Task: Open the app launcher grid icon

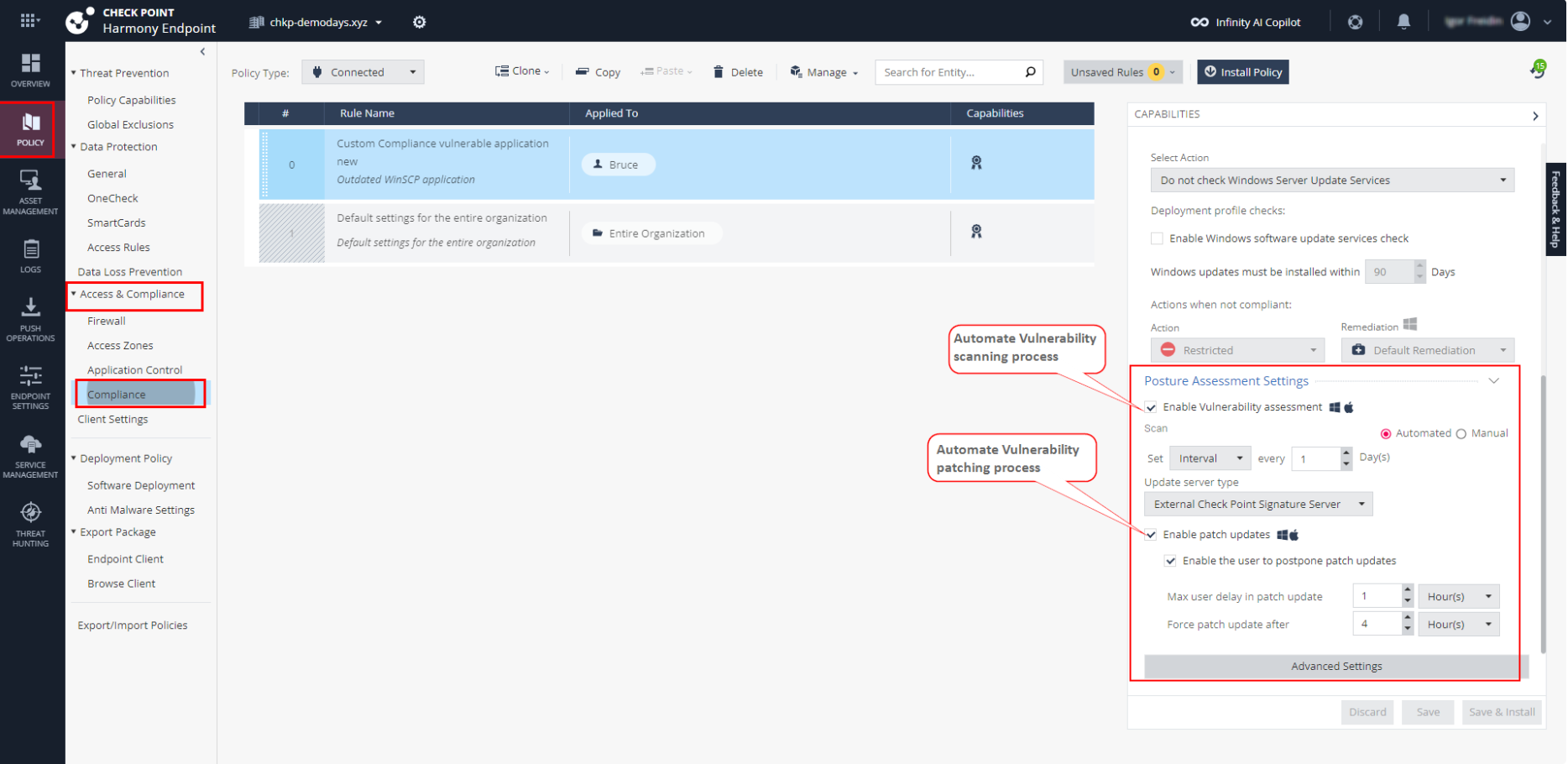Action: [x=29, y=20]
